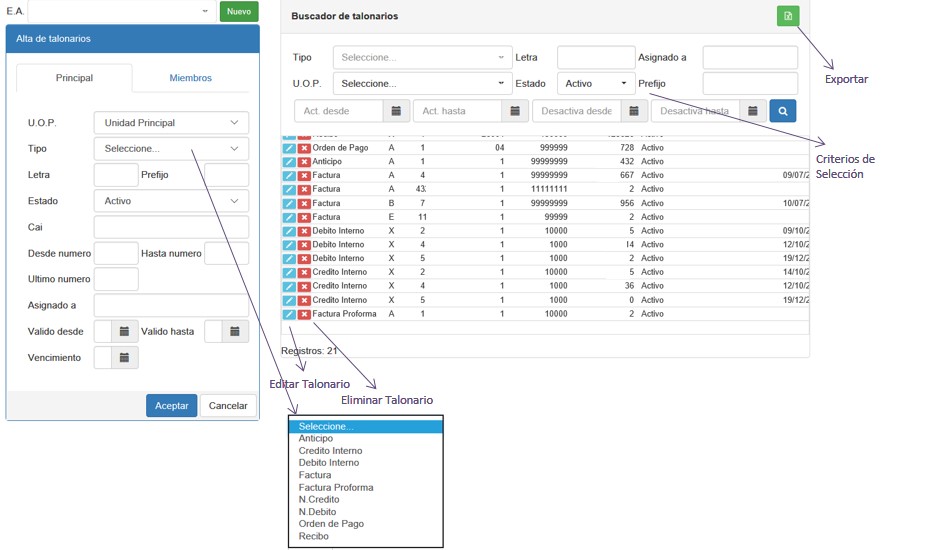Choose Orden de Pago in the list
Viewport: 952px width, 550px height.
tap(331, 524)
